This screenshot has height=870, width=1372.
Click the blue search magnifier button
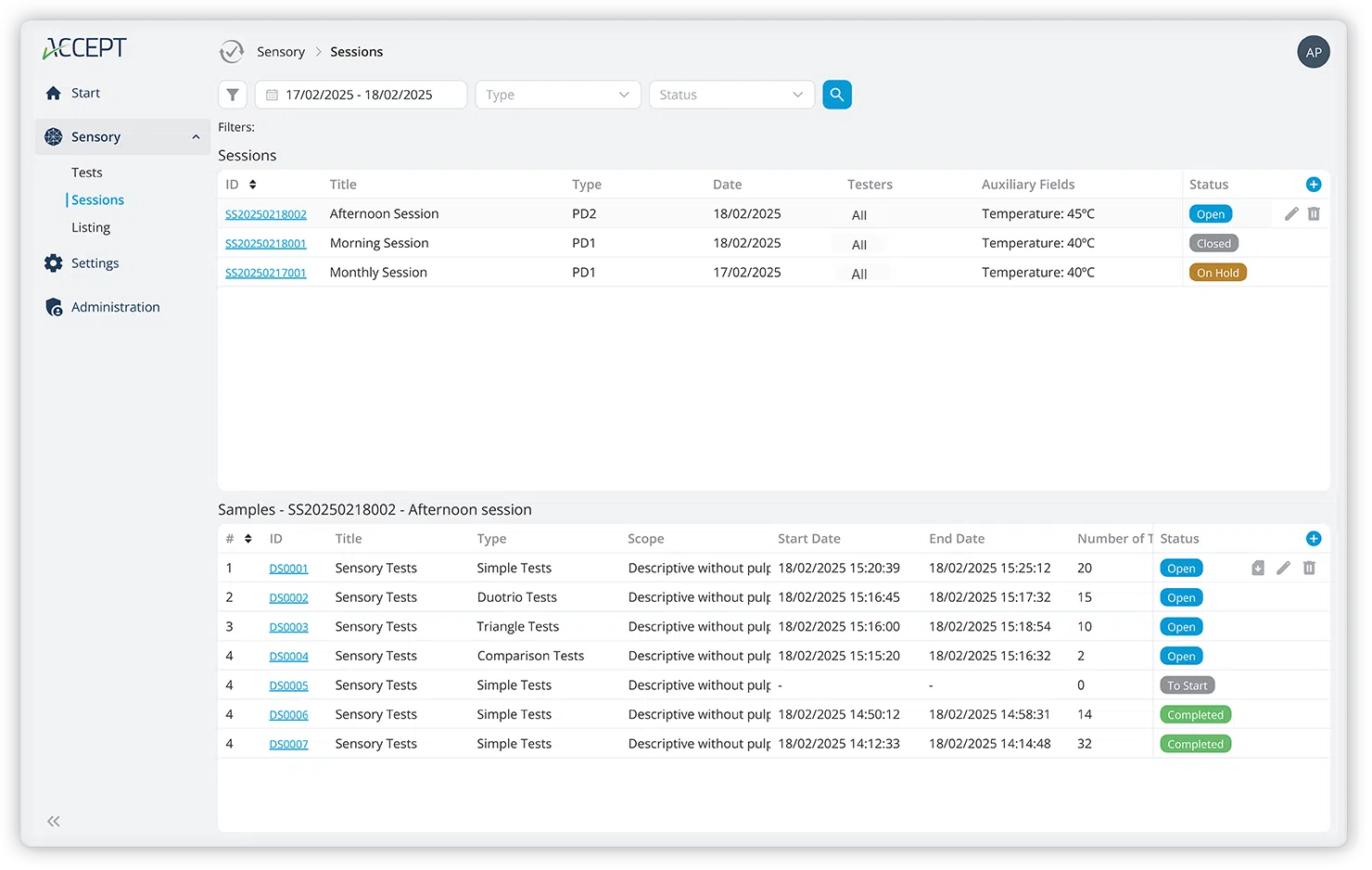click(x=836, y=95)
